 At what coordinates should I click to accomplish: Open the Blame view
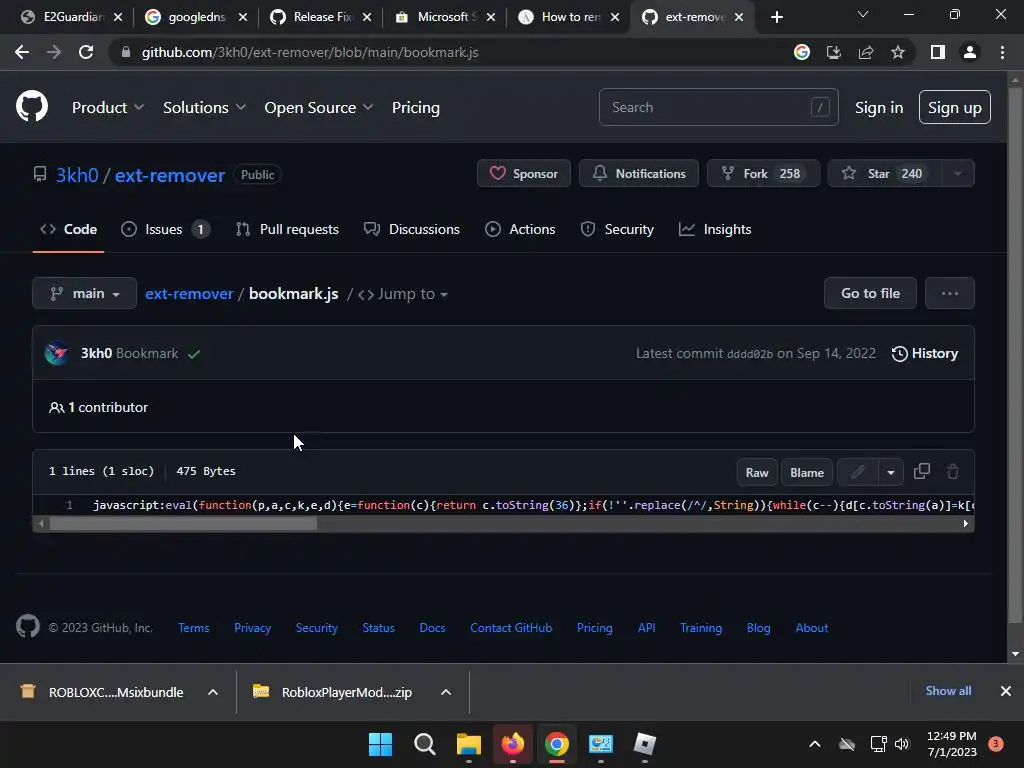807,472
